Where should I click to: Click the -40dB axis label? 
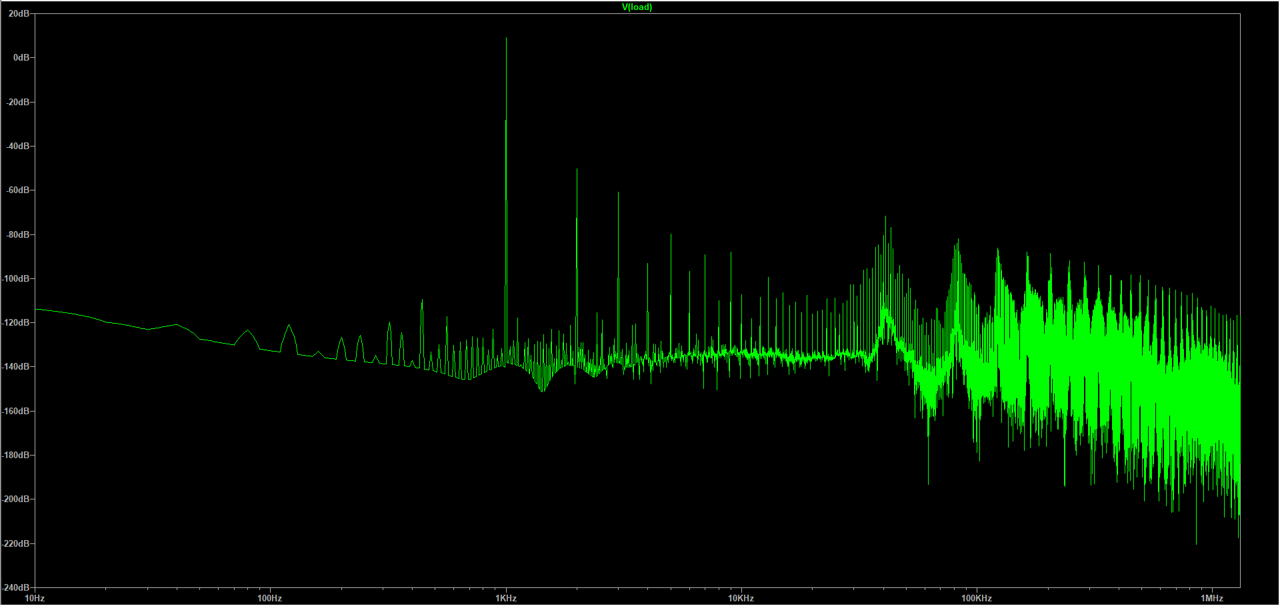pyautogui.click(x=18, y=146)
